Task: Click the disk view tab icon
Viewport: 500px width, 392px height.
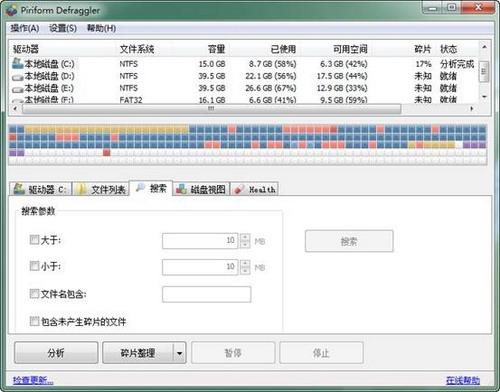Action: 181,189
